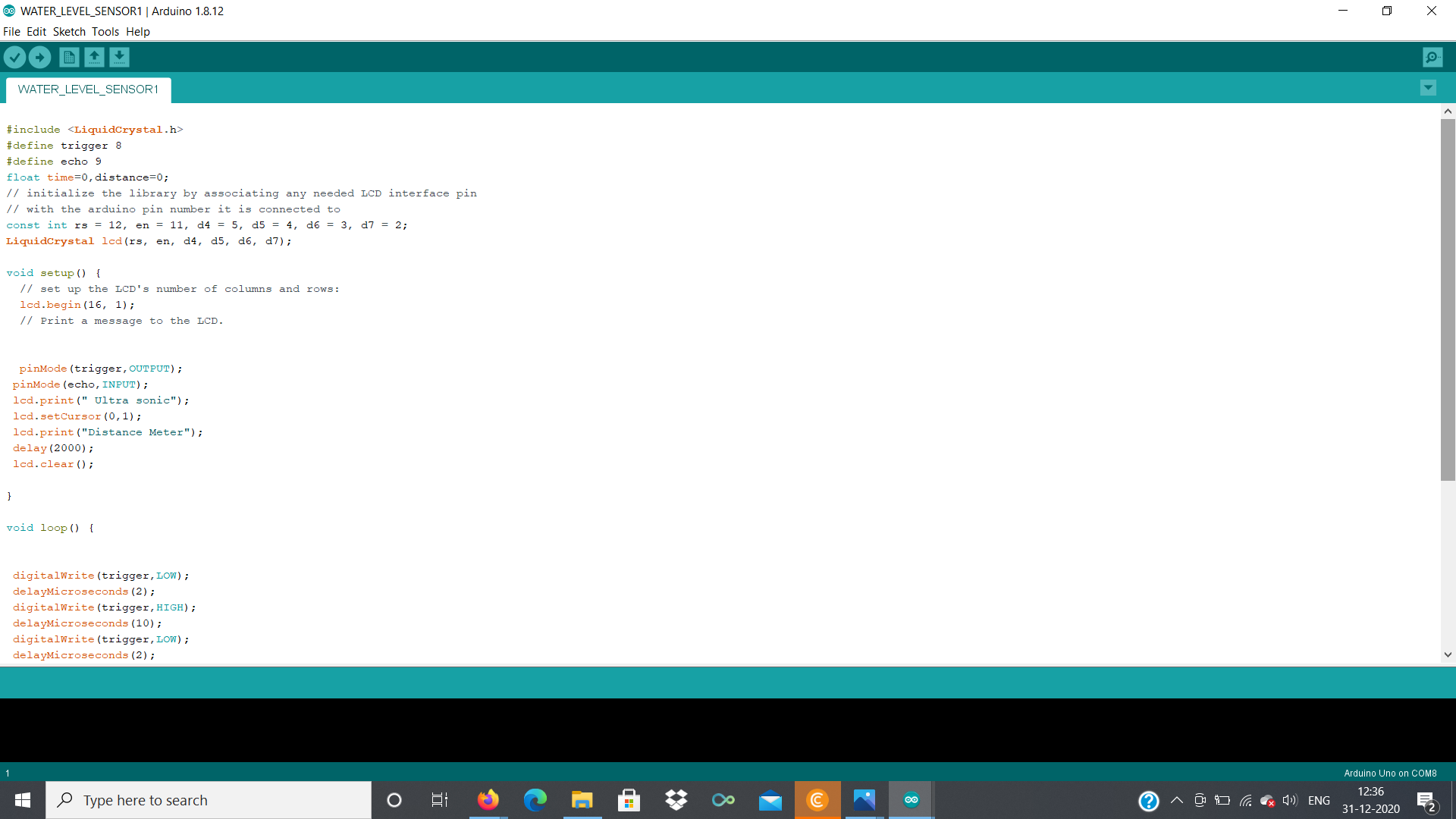Open the Help menu
Image resolution: width=1456 pixels, height=819 pixels.
pyautogui.click(x=138, y=32)
